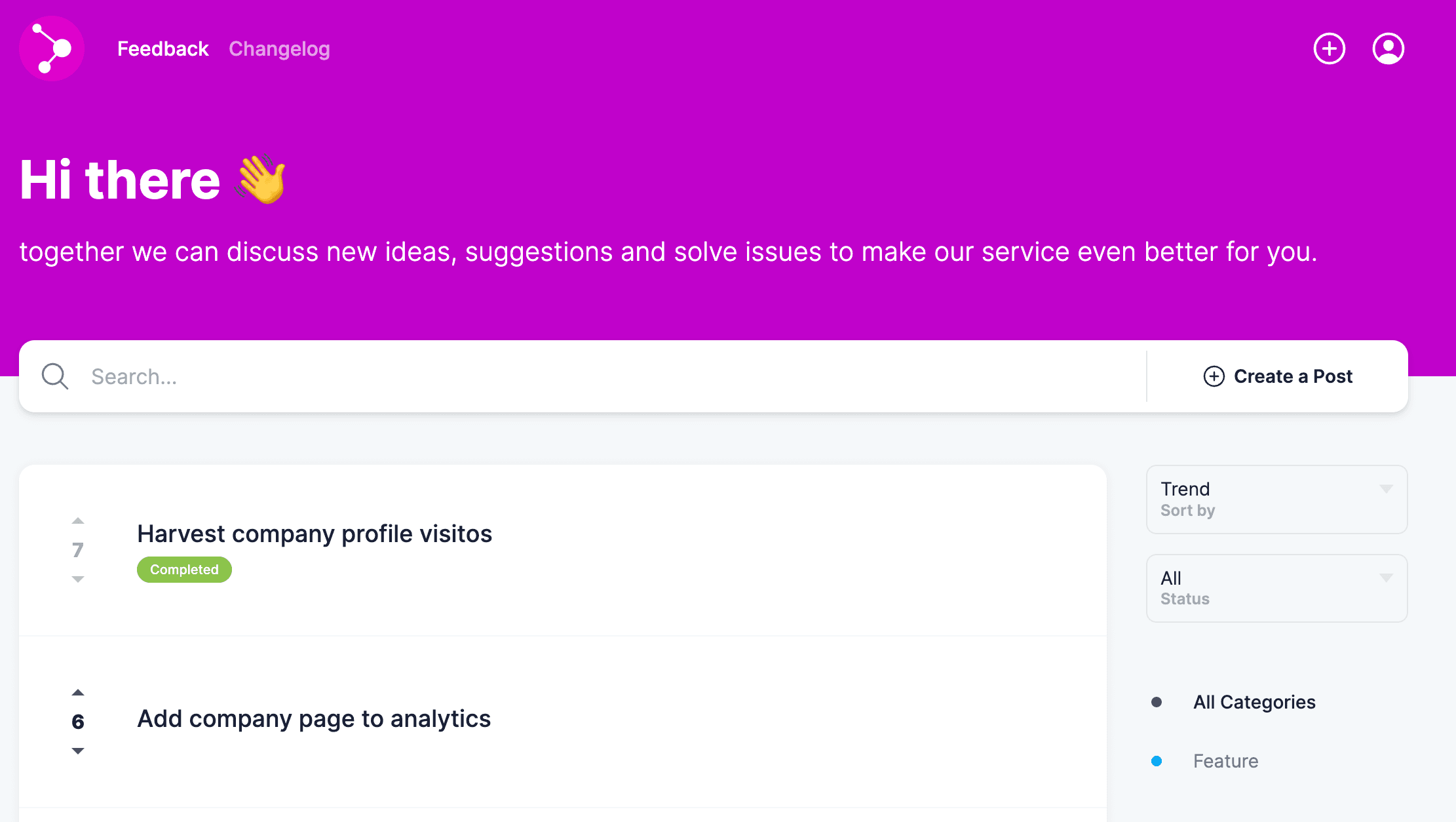
Task: Select the Feature category filter
Action: [x=1225, y=761]
